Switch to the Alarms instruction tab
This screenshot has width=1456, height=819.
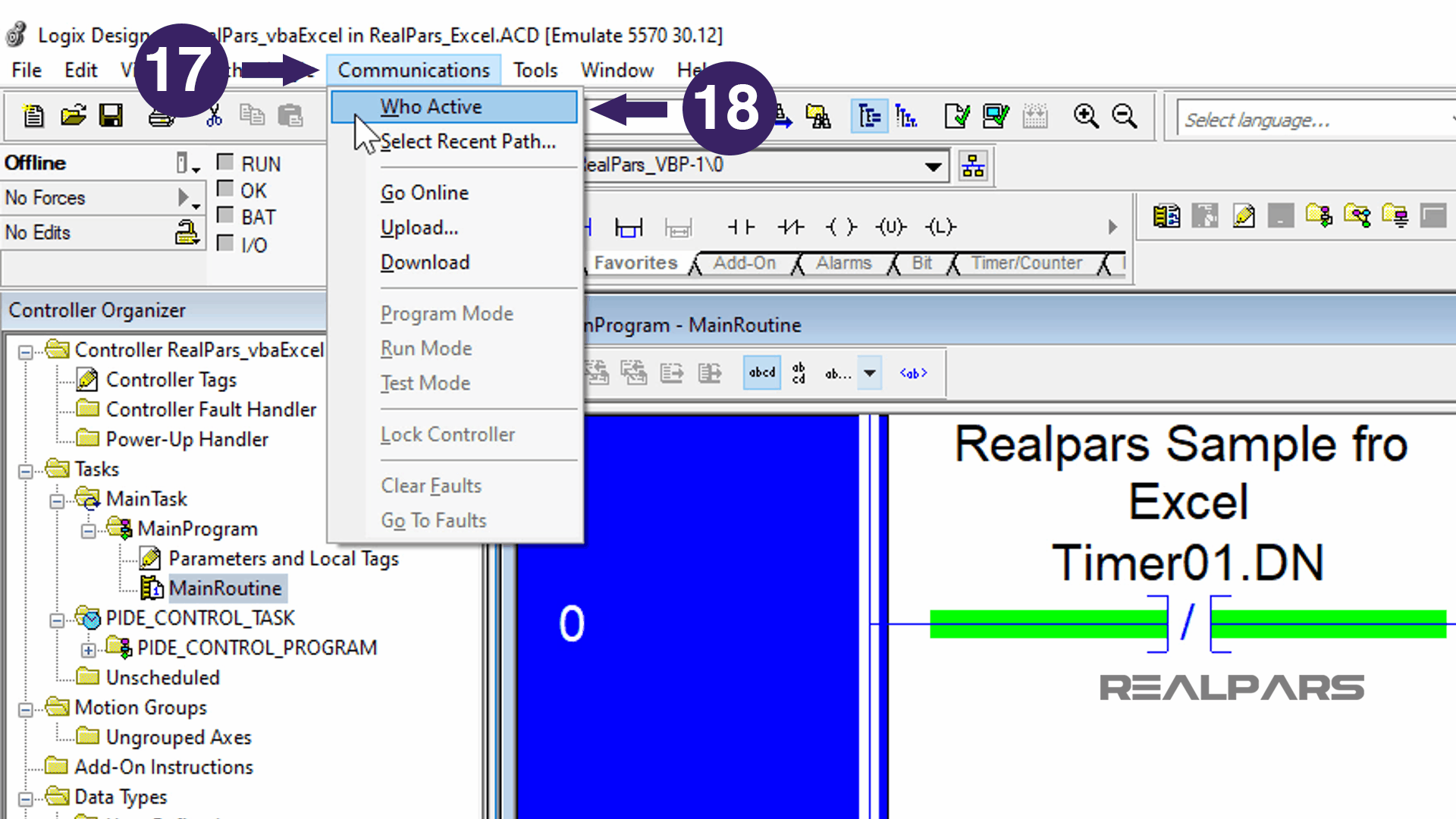(844, 263)
